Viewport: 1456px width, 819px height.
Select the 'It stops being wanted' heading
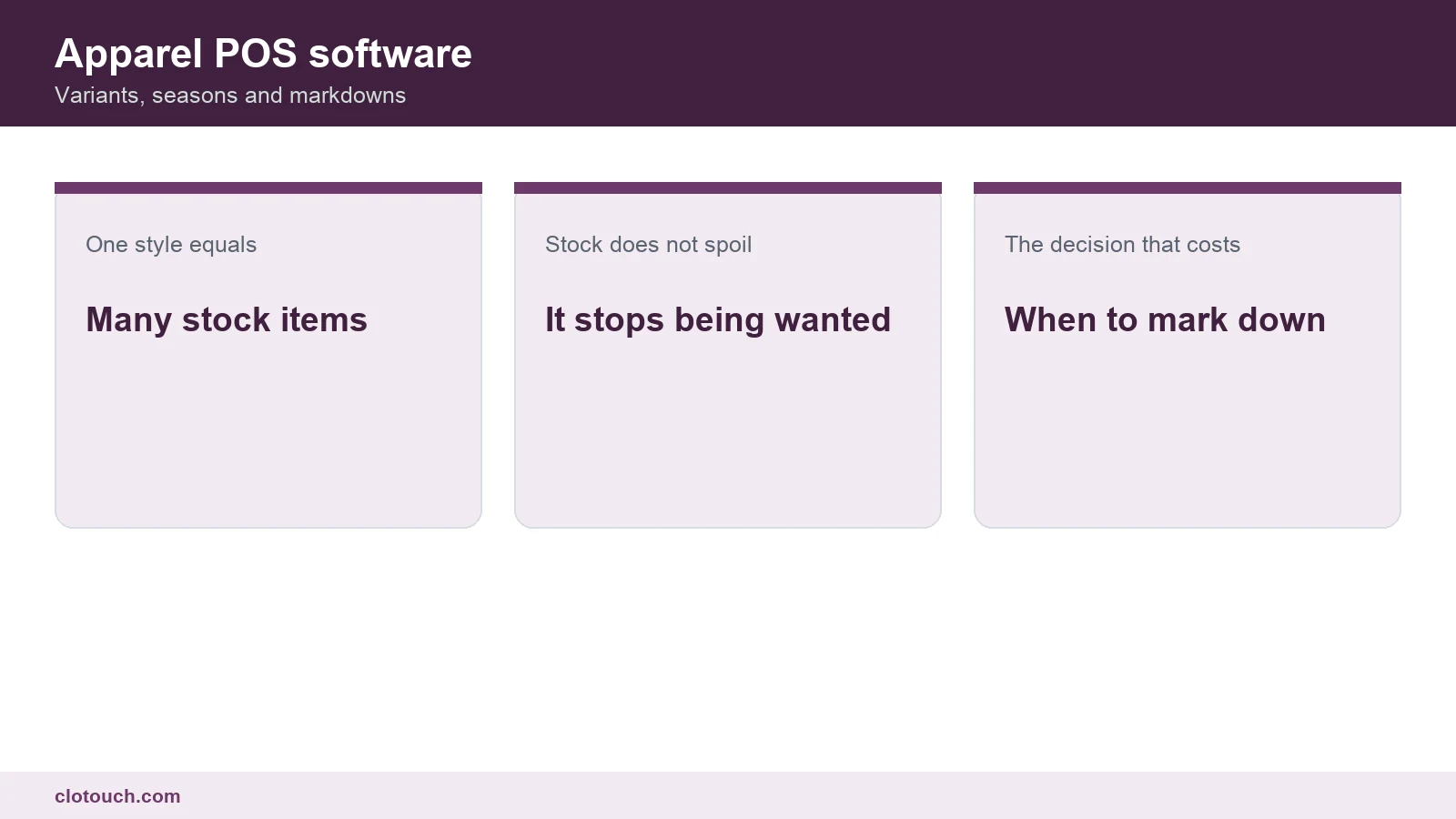[x=718, y=320]
